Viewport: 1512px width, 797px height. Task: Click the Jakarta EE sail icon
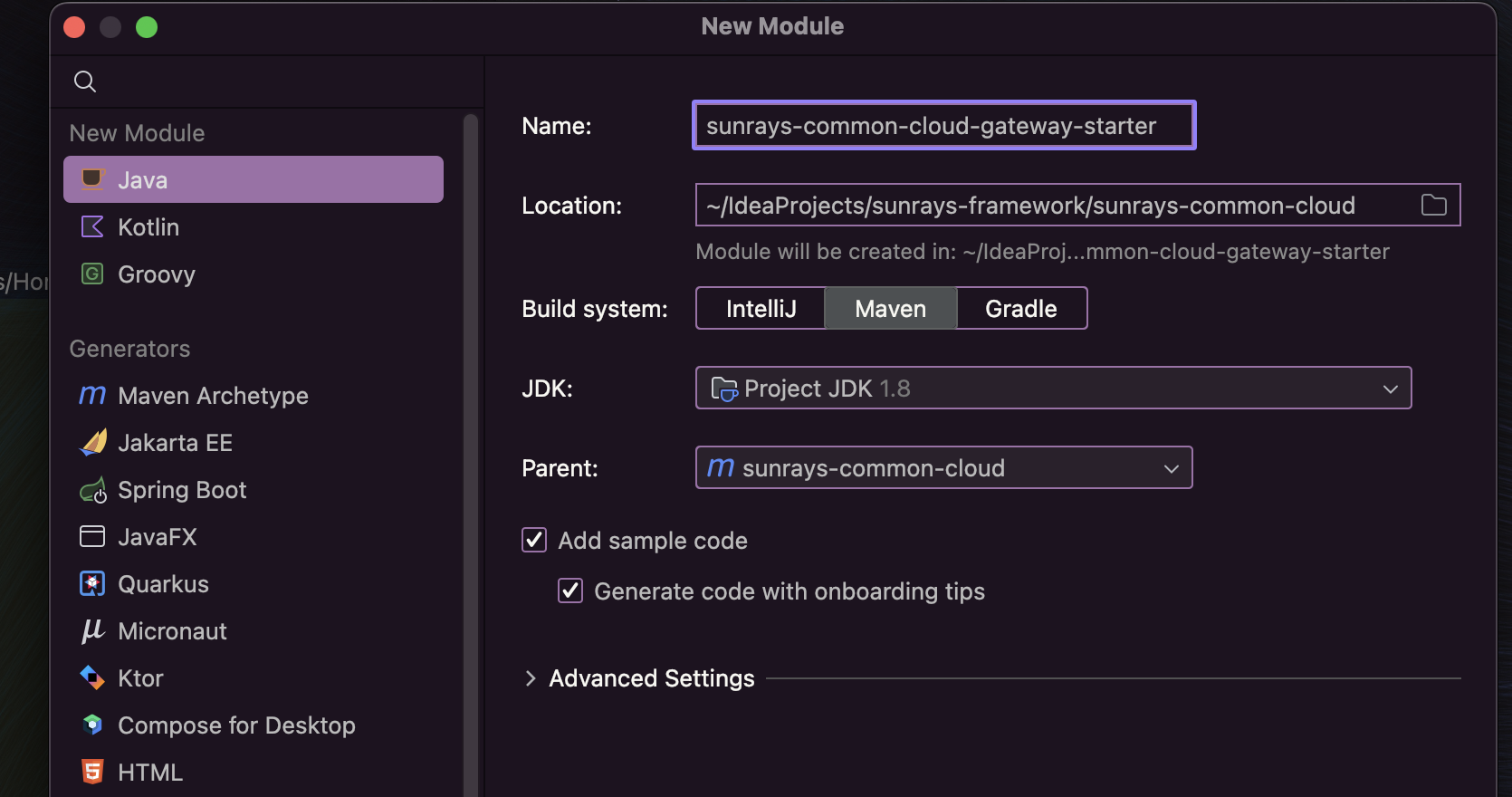click(x=93, y=442)
